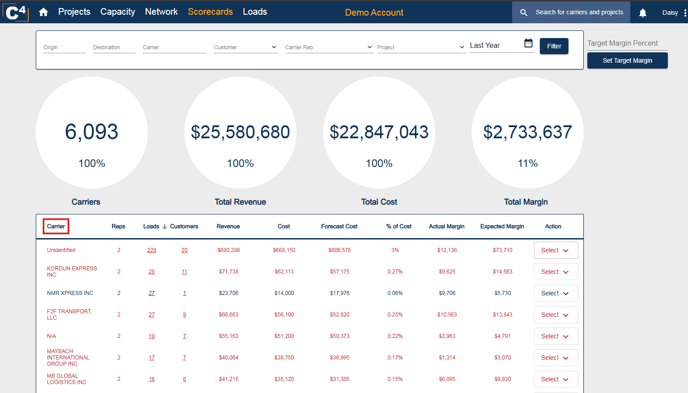Click the 6,093 Carriers circle
The height and width of the screenshot is (393, 688).
point(92,132)
